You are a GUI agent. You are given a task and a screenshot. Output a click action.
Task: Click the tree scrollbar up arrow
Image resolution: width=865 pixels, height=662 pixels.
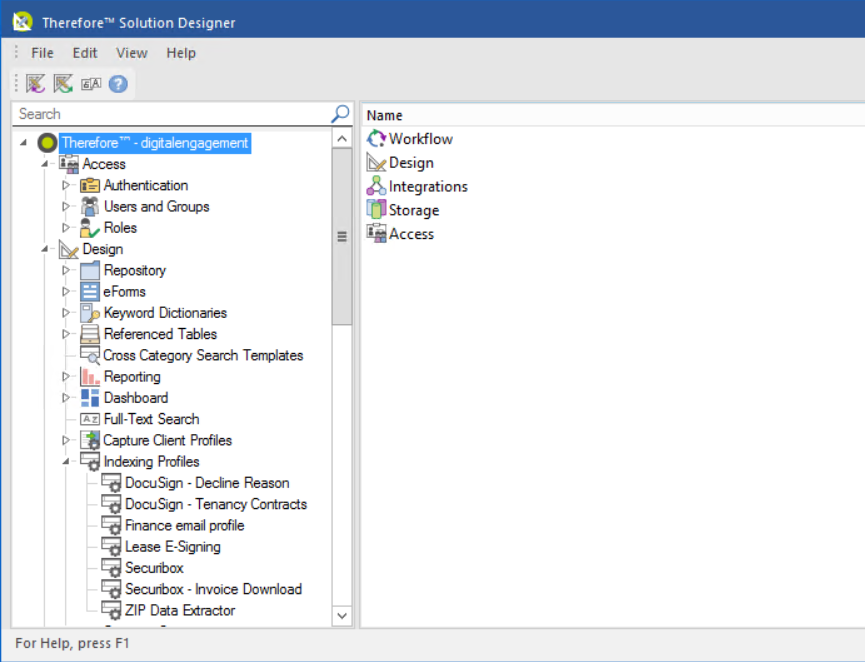(342, 138)
